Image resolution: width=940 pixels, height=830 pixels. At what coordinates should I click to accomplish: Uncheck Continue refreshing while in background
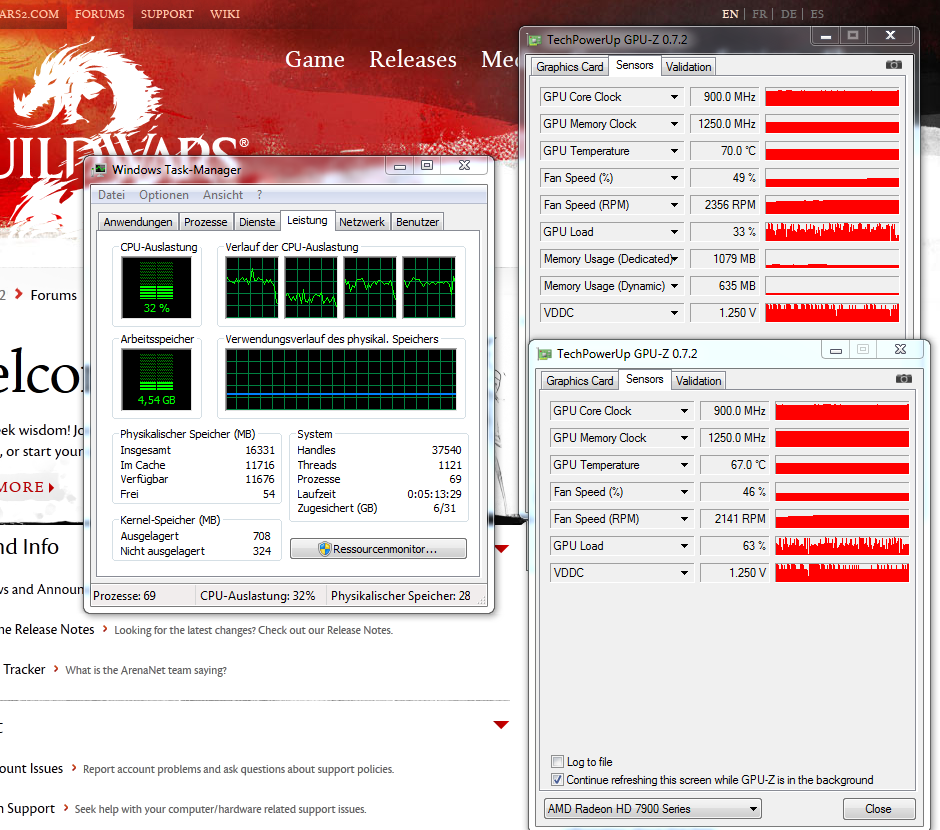(557, 780)
